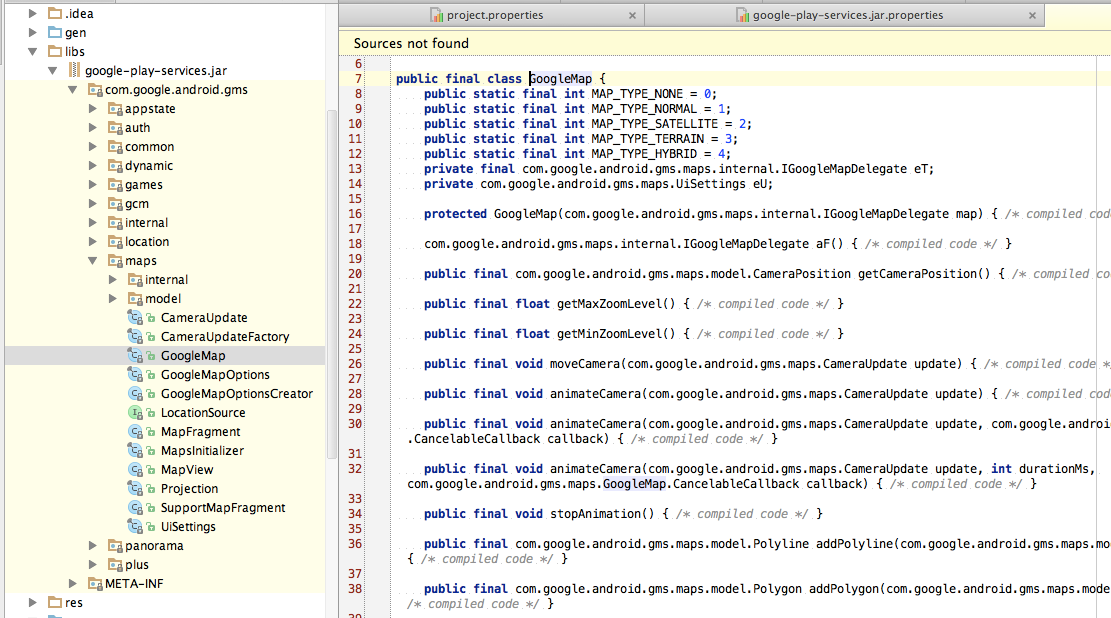
Task: Expand the res folder
Action: tap(33, 603)
